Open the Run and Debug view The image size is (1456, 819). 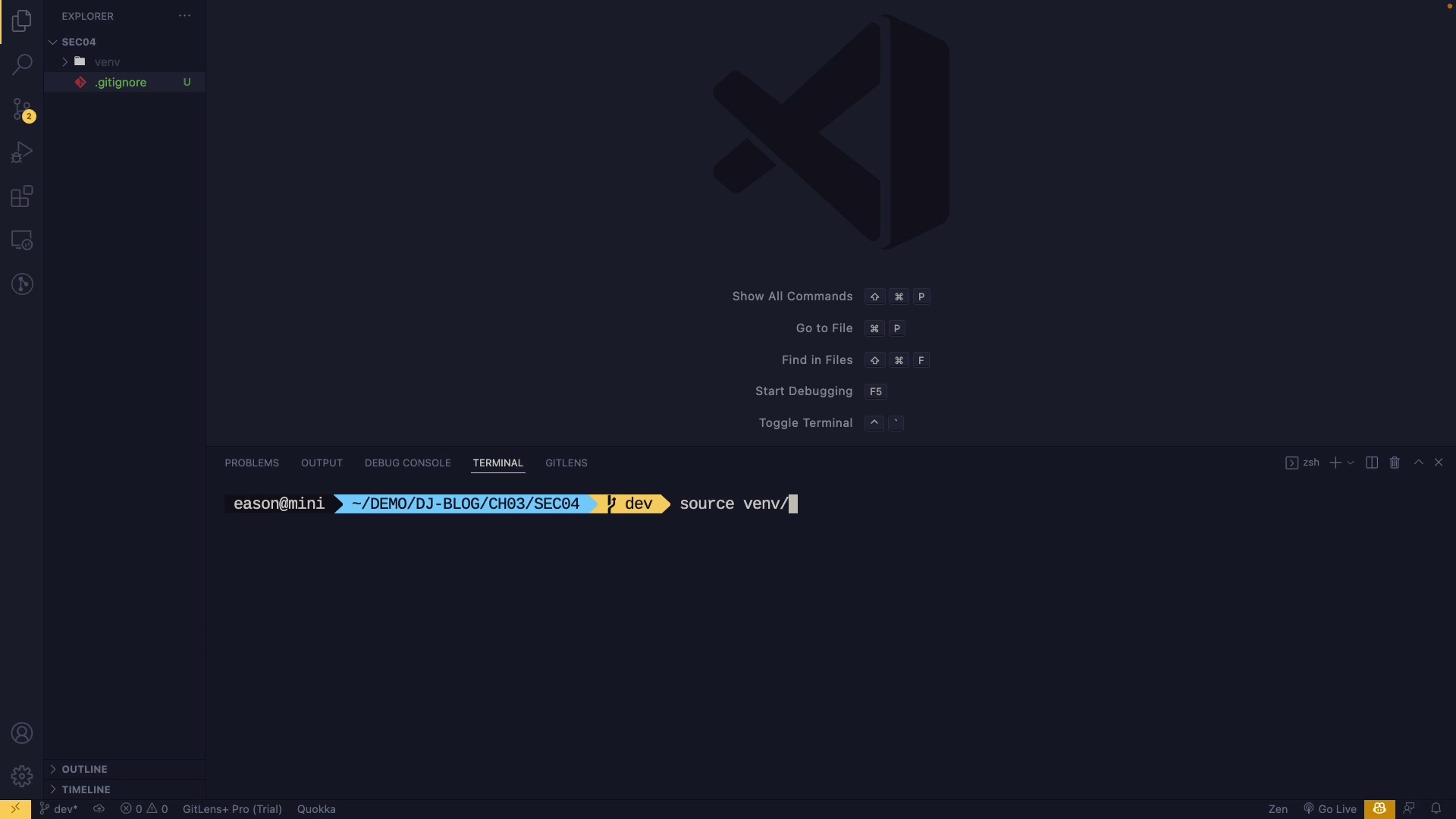pos(22,152)
